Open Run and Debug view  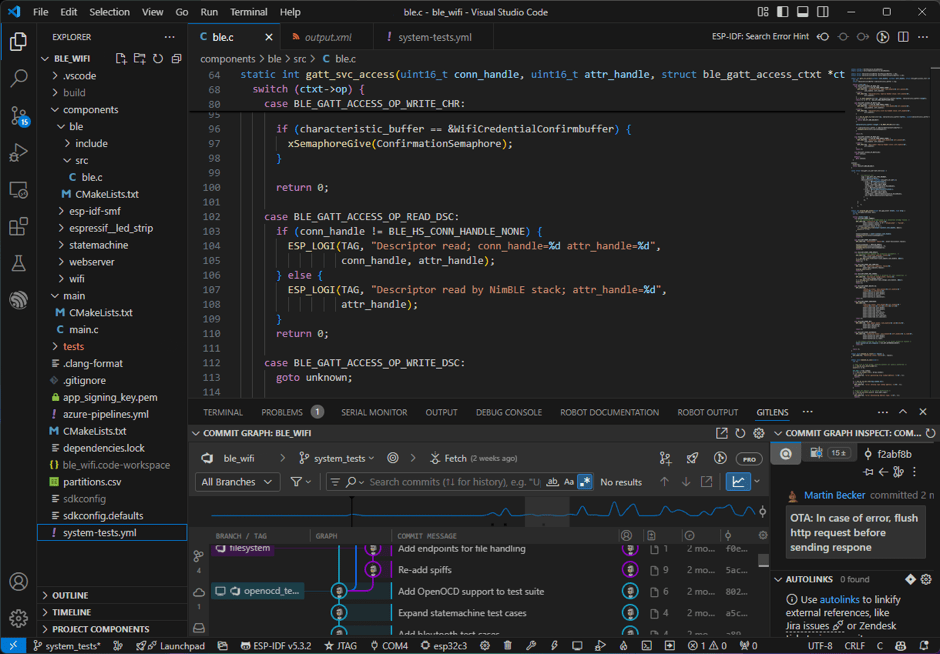[19, 152]
